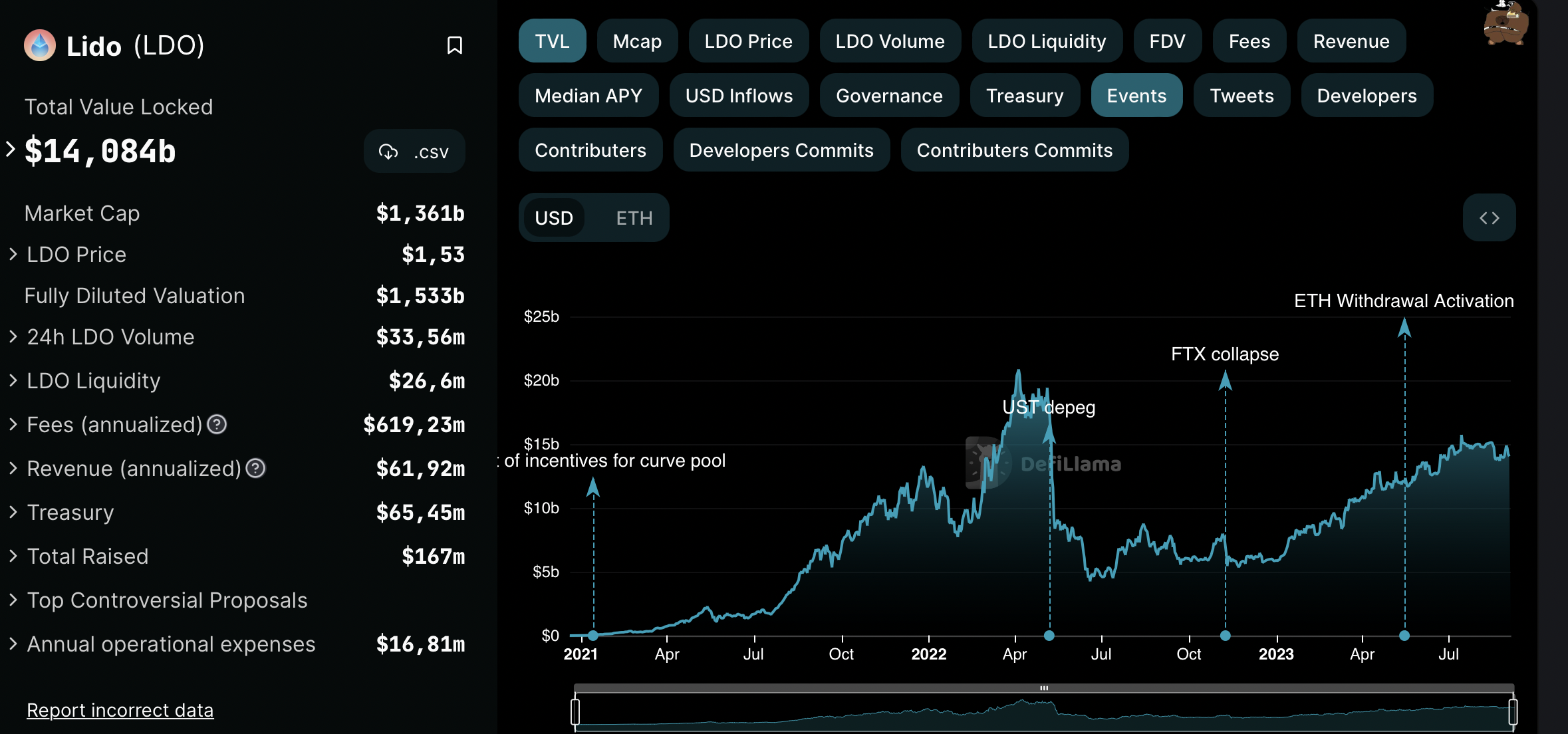Click the Lido logo icon
Screen dimensions: 1568x734
40,46
